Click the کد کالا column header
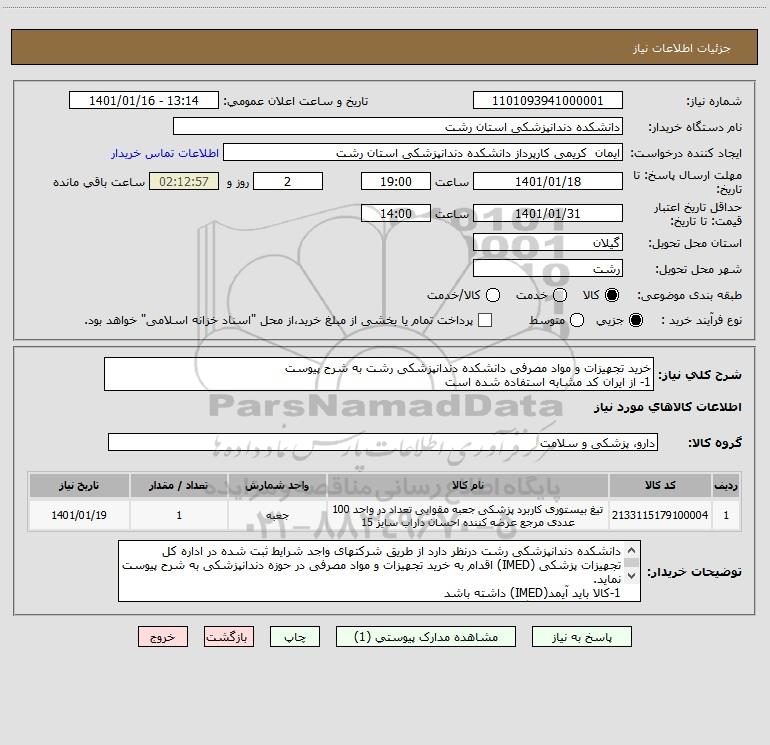The height and width of the screenshot is (745, 770). click(660, 485)
